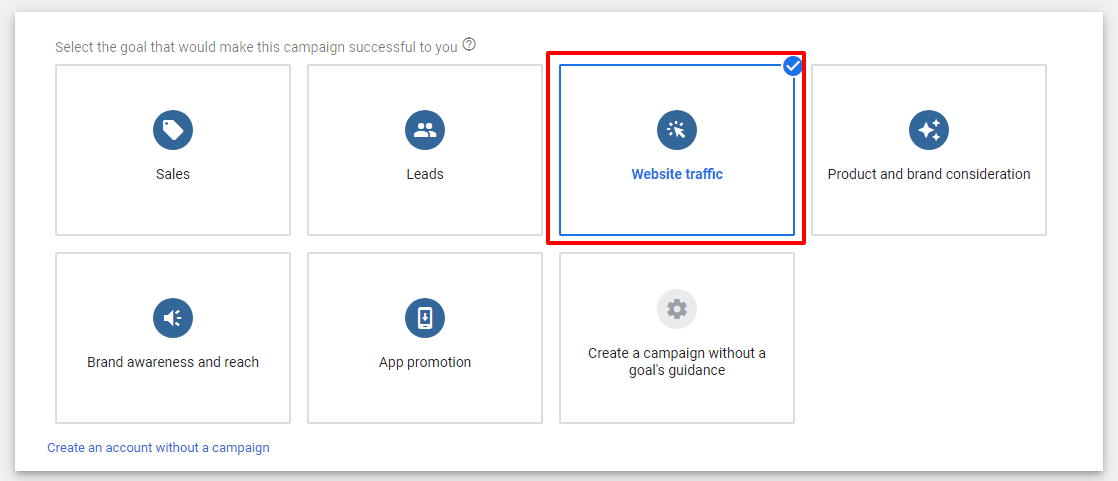Viewport: 1118px width, 481px height.
Task: Click the Website traffic cursor icon
Action: [677, 130]
